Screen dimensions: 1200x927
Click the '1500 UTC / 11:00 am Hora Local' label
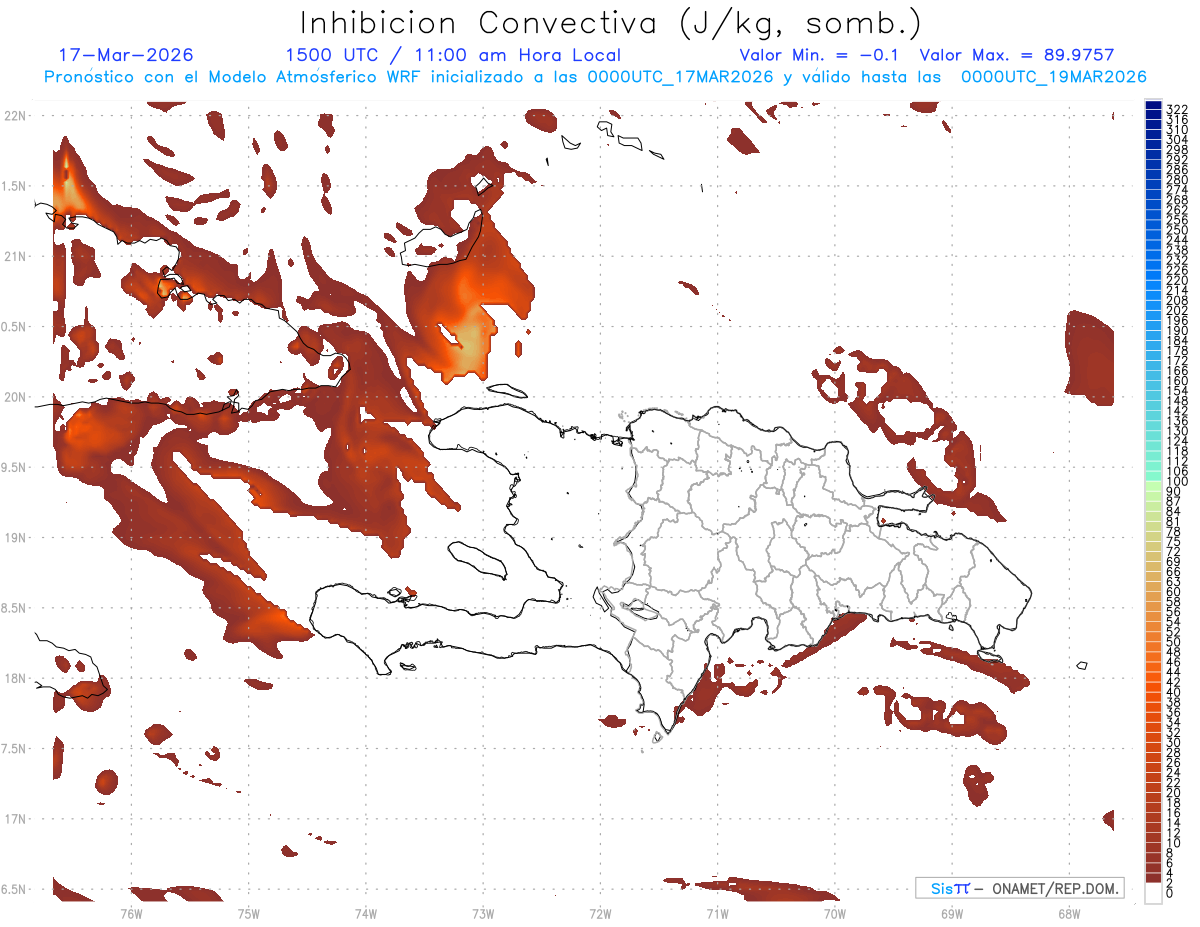453,56
